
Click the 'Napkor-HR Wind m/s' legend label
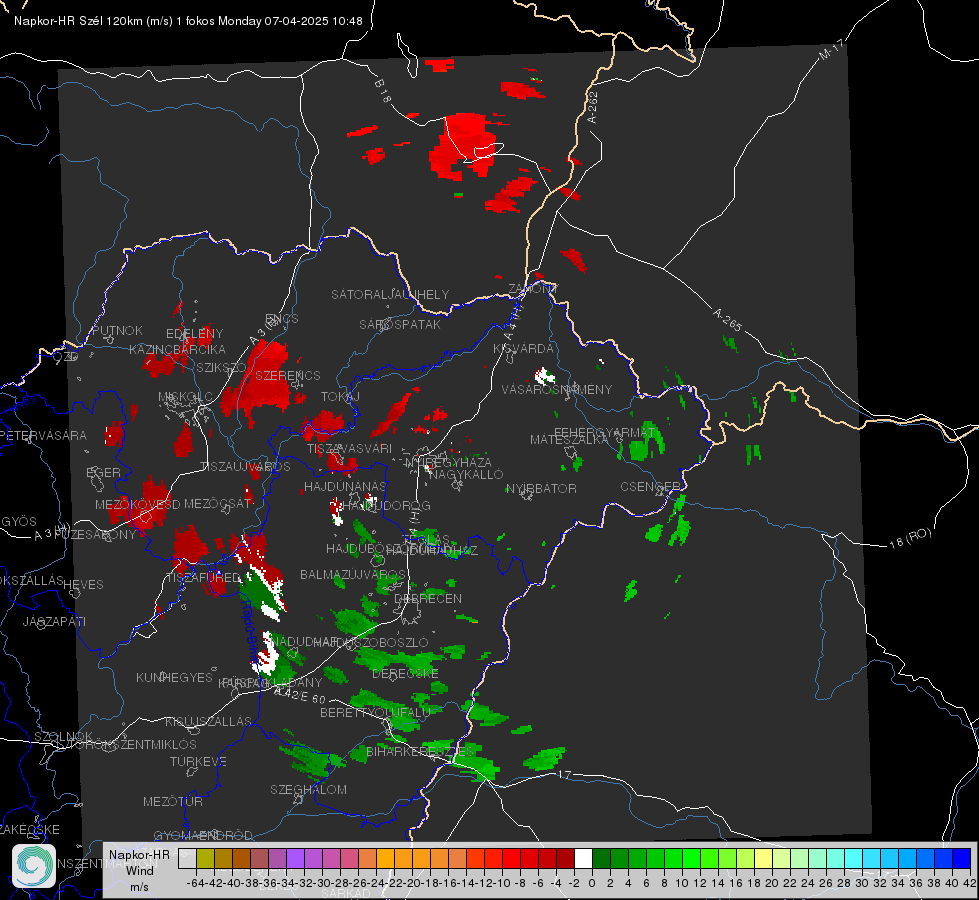point(139,869)
